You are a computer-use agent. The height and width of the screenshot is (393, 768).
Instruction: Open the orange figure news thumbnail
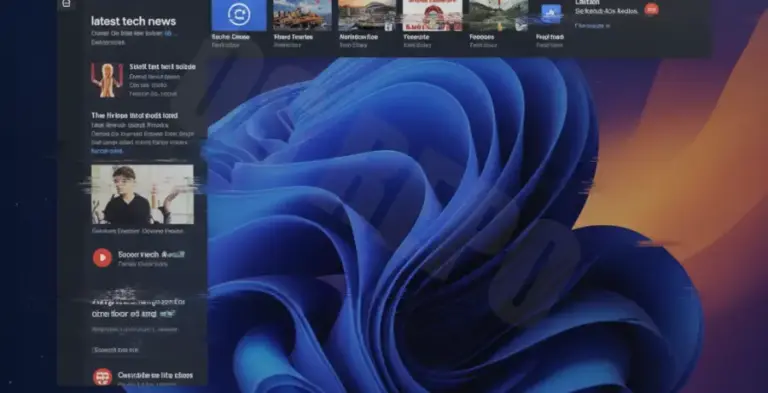[x=107, y=80]
